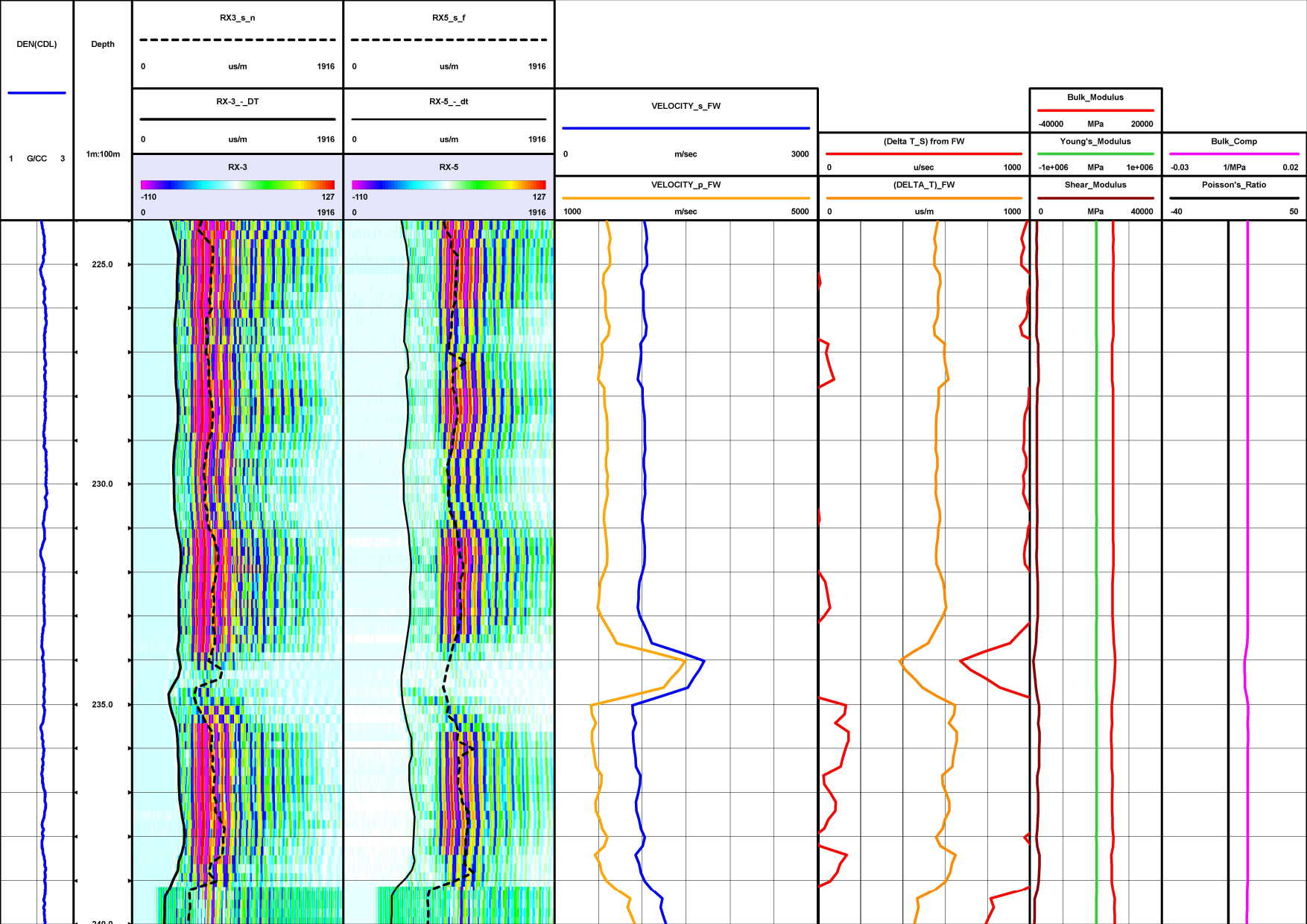Open the RX-3 rainbow color scale bar
This screenshot has width=1307, height=924.
(x=237, y=185)
